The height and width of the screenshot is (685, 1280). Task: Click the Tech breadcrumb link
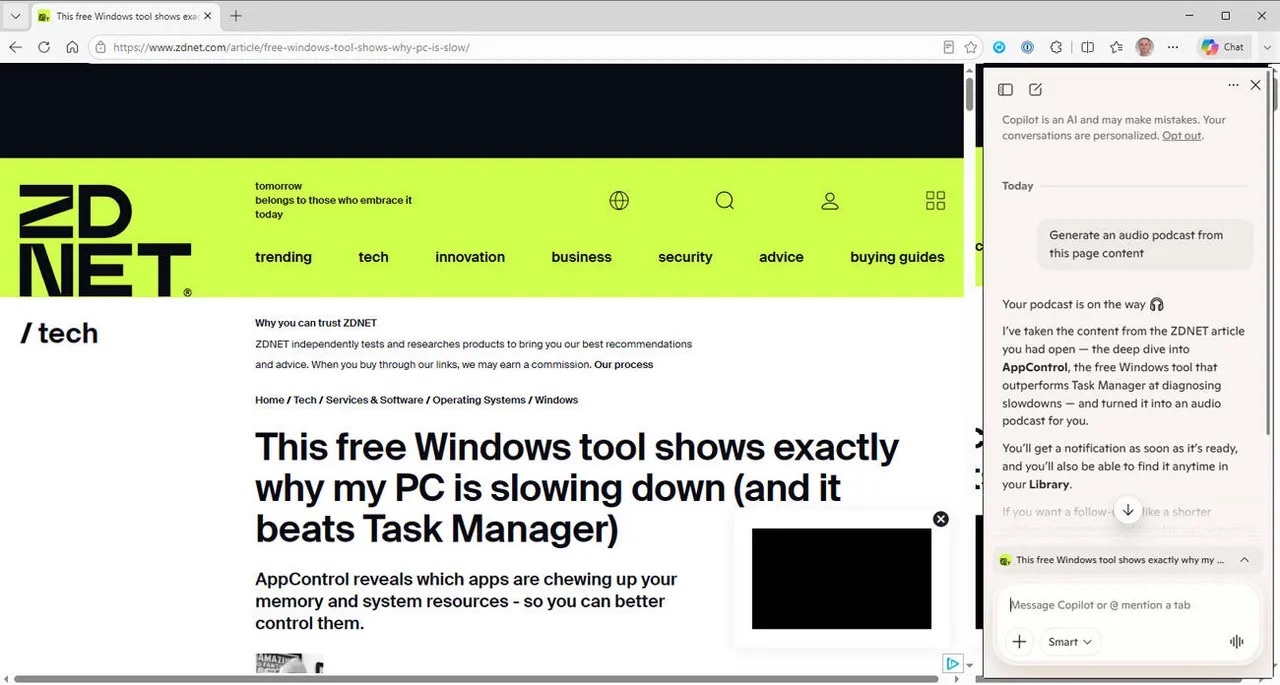coord(305,400)
